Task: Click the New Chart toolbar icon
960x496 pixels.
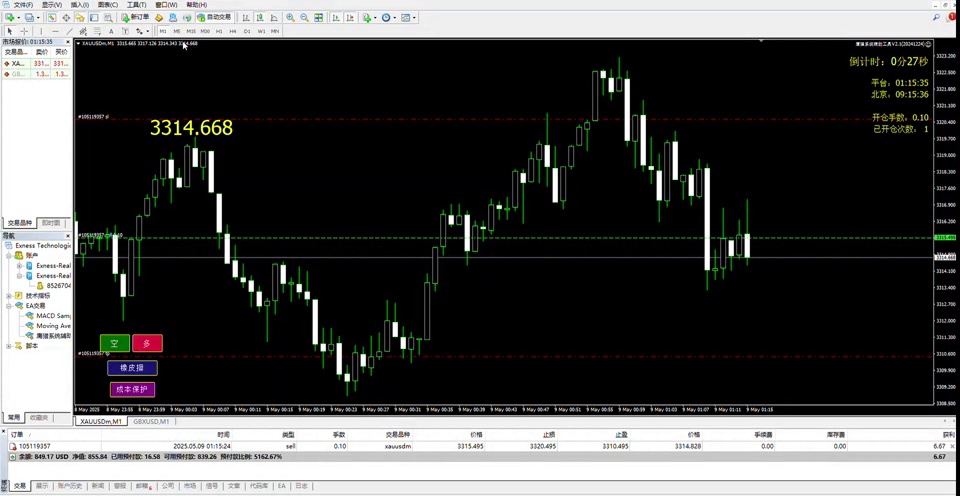Action: pos(10,18)
